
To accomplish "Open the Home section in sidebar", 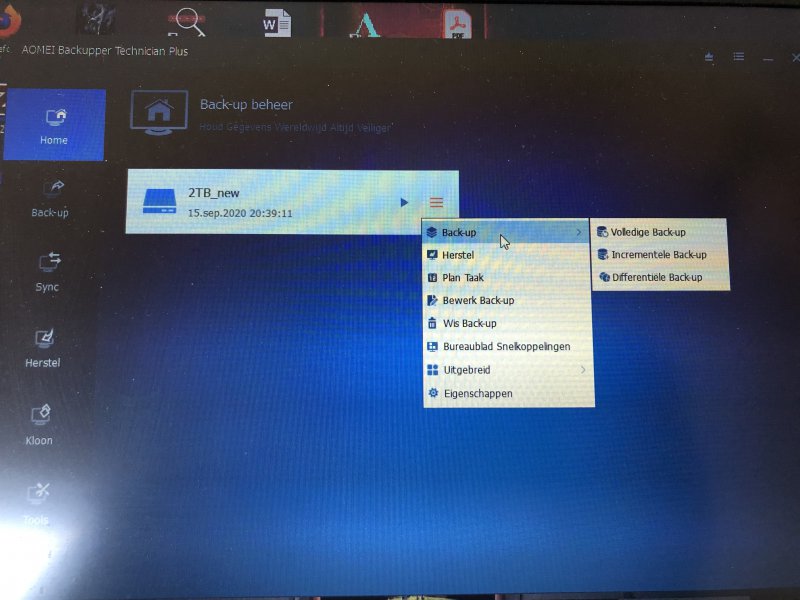I will (54, 126).
